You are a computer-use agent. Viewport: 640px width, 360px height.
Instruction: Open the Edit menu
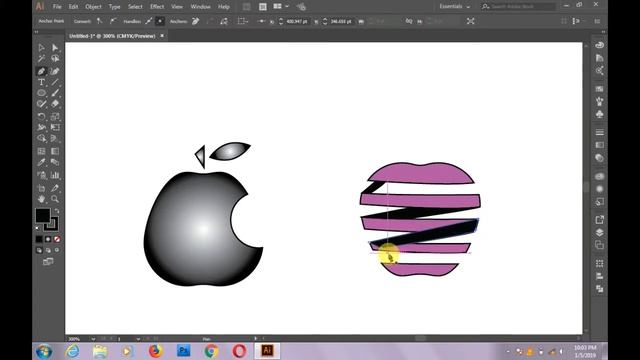tap(73, 7)
